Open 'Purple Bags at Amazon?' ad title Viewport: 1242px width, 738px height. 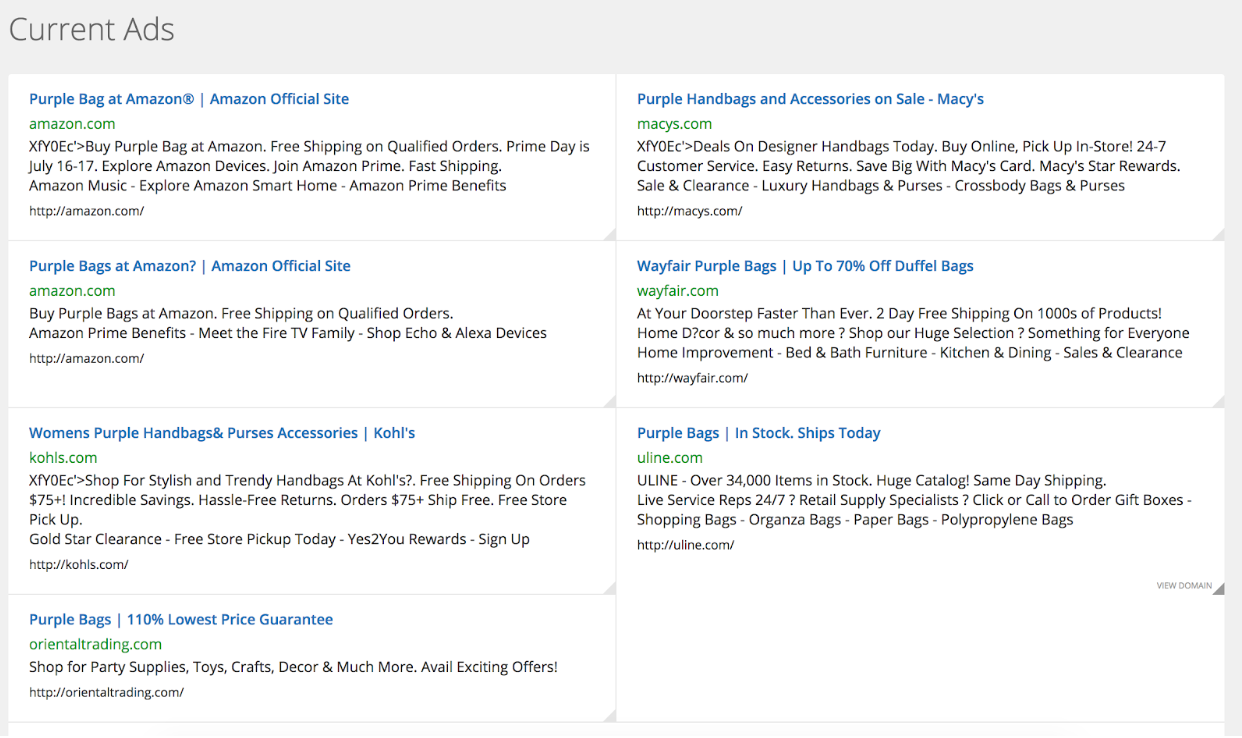190,266
